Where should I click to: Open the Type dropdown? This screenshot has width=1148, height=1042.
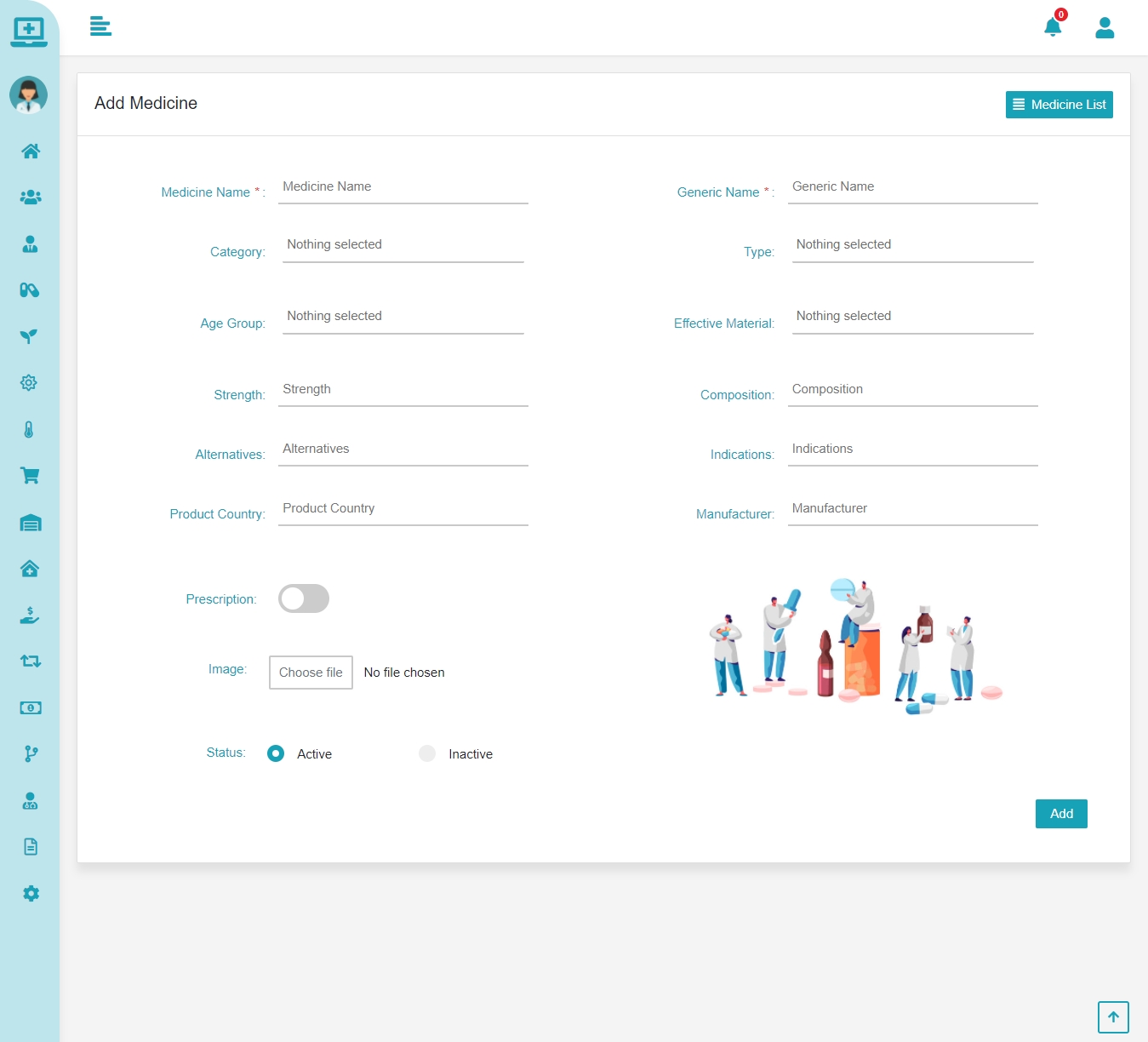click(912, 244)
